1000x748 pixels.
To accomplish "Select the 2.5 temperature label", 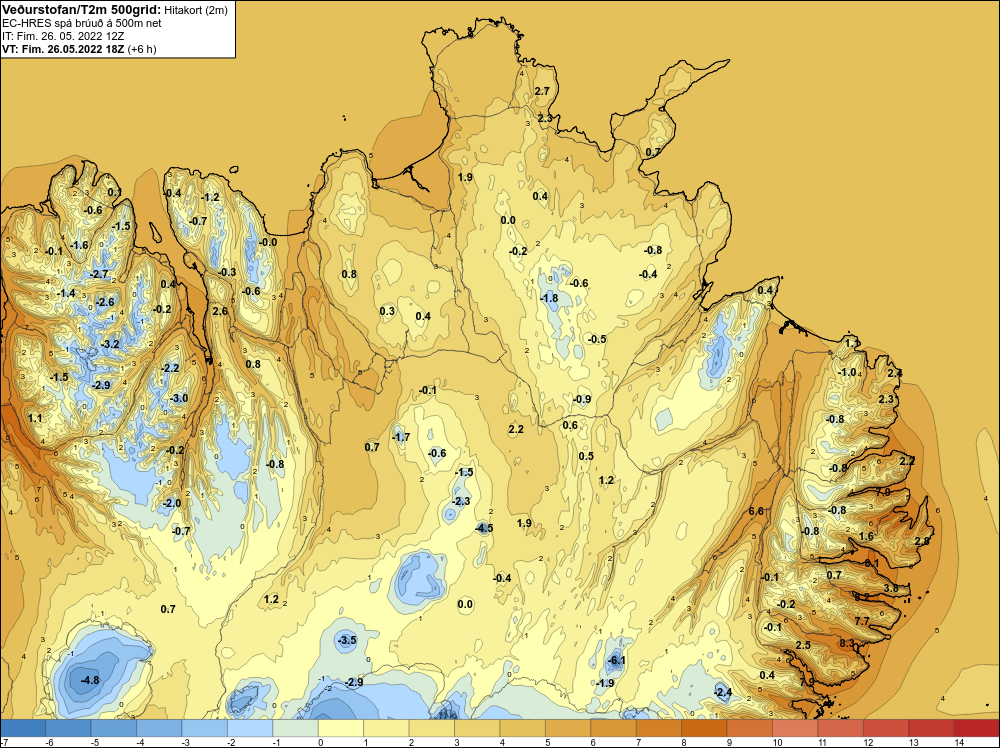I will [x=804, y=645].
